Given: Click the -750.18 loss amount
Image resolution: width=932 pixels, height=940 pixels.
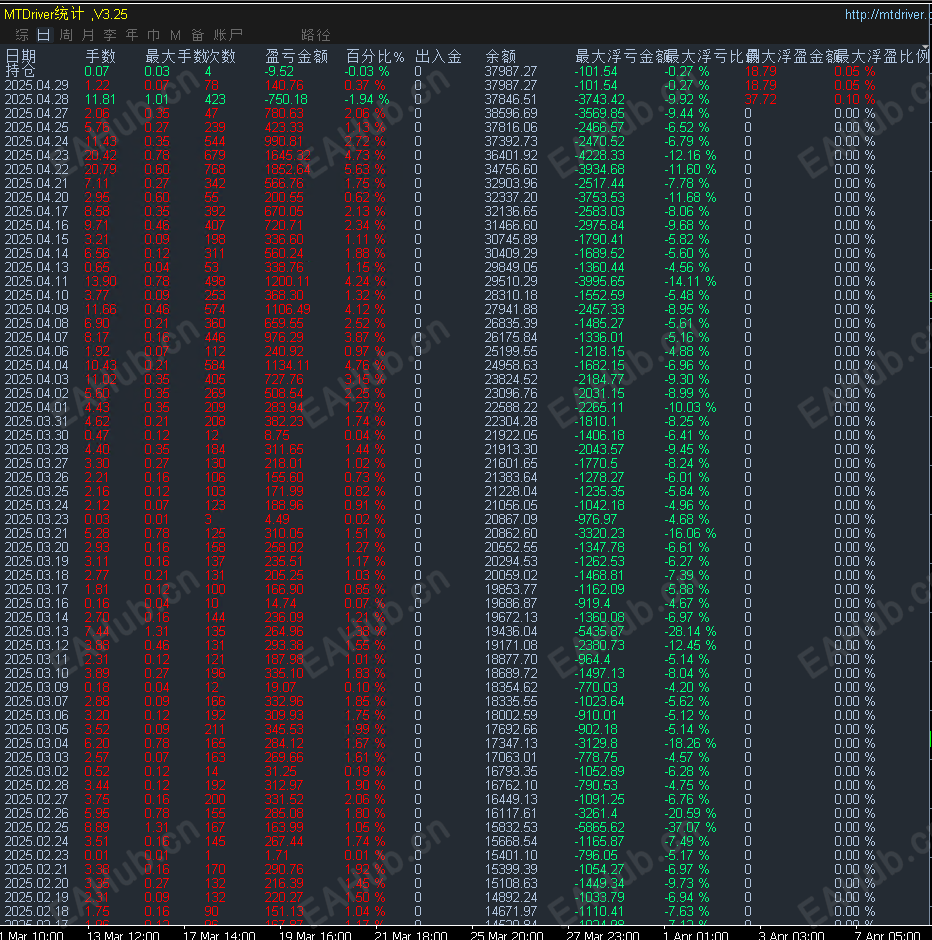Looking at the screenshot, I should (x=286, y=99).
